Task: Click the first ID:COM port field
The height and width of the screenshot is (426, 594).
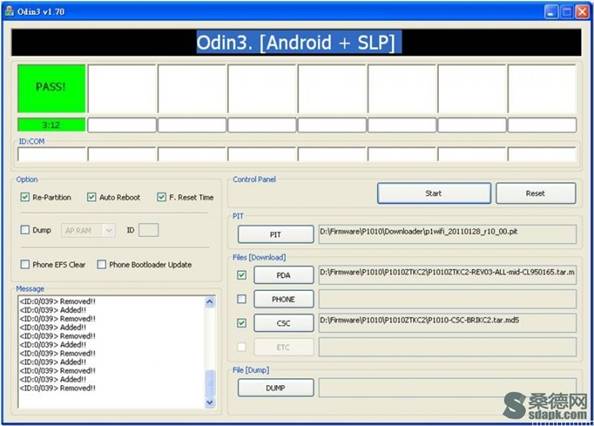Action: click(52, 154)
